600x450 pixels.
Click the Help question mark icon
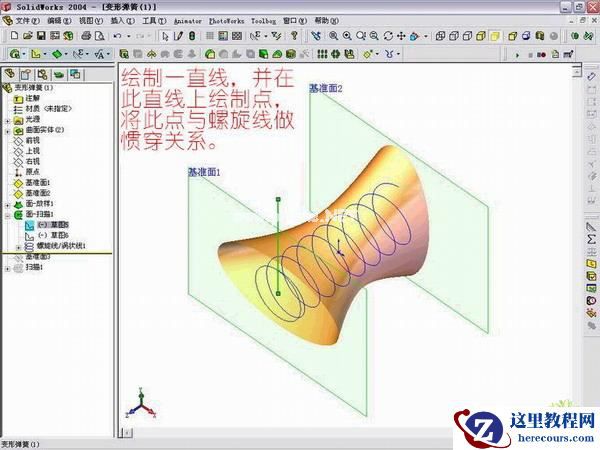coord(294,36)
